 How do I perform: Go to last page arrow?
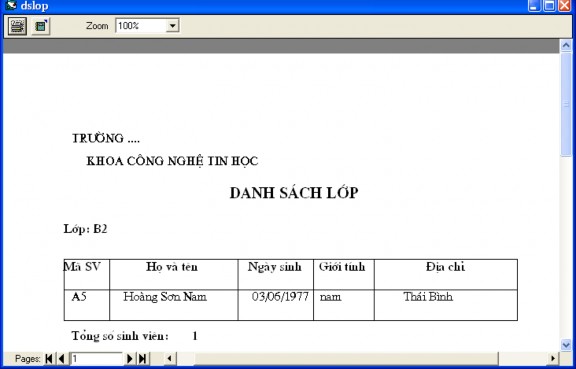coord(143,359)
